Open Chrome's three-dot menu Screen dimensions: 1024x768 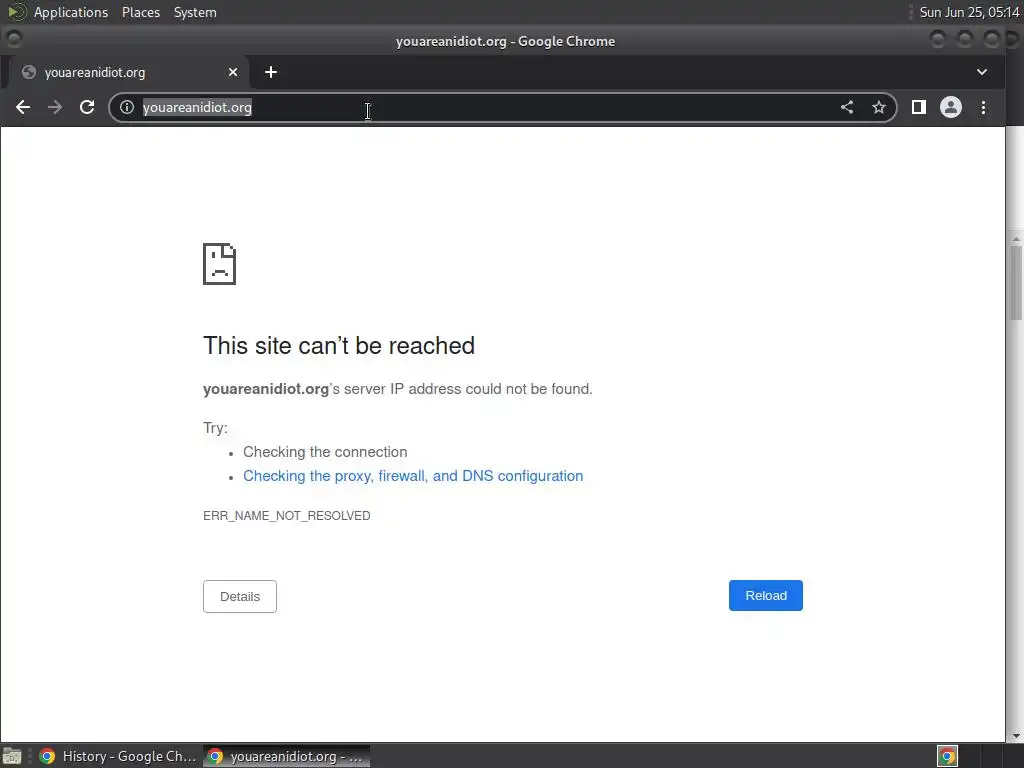click(984, 107)
